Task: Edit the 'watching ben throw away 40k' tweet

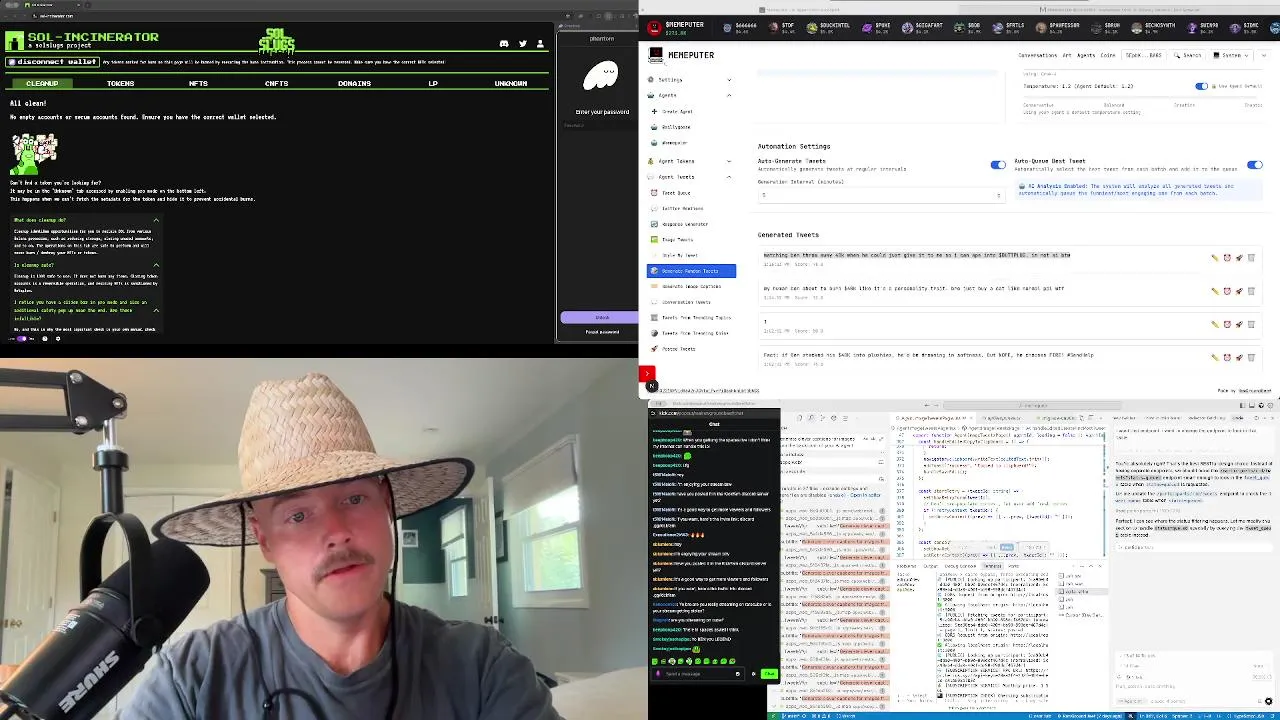Action: (x=1215, y=258)
